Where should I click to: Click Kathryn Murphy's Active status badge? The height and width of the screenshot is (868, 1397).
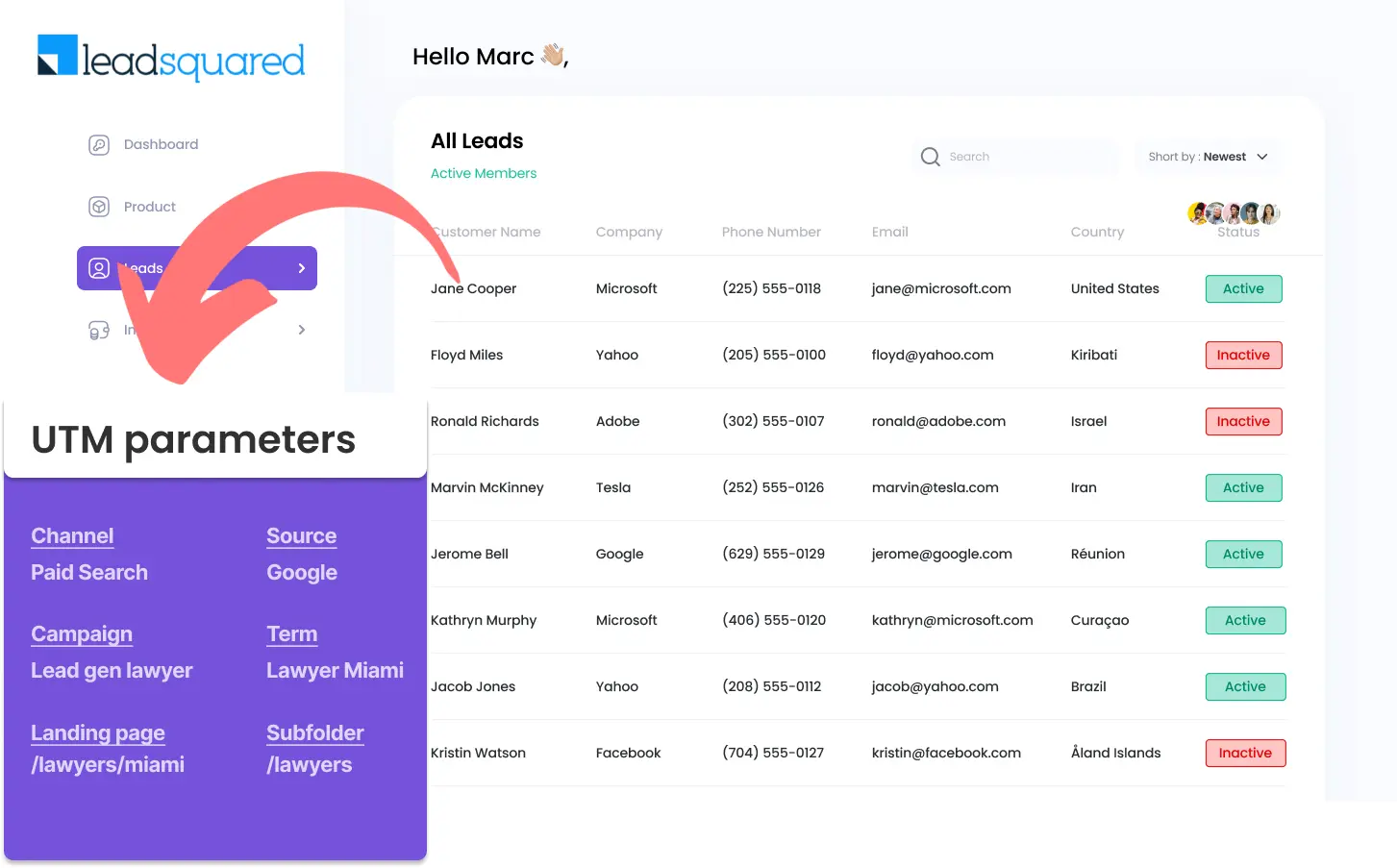tap(1245, 620)
